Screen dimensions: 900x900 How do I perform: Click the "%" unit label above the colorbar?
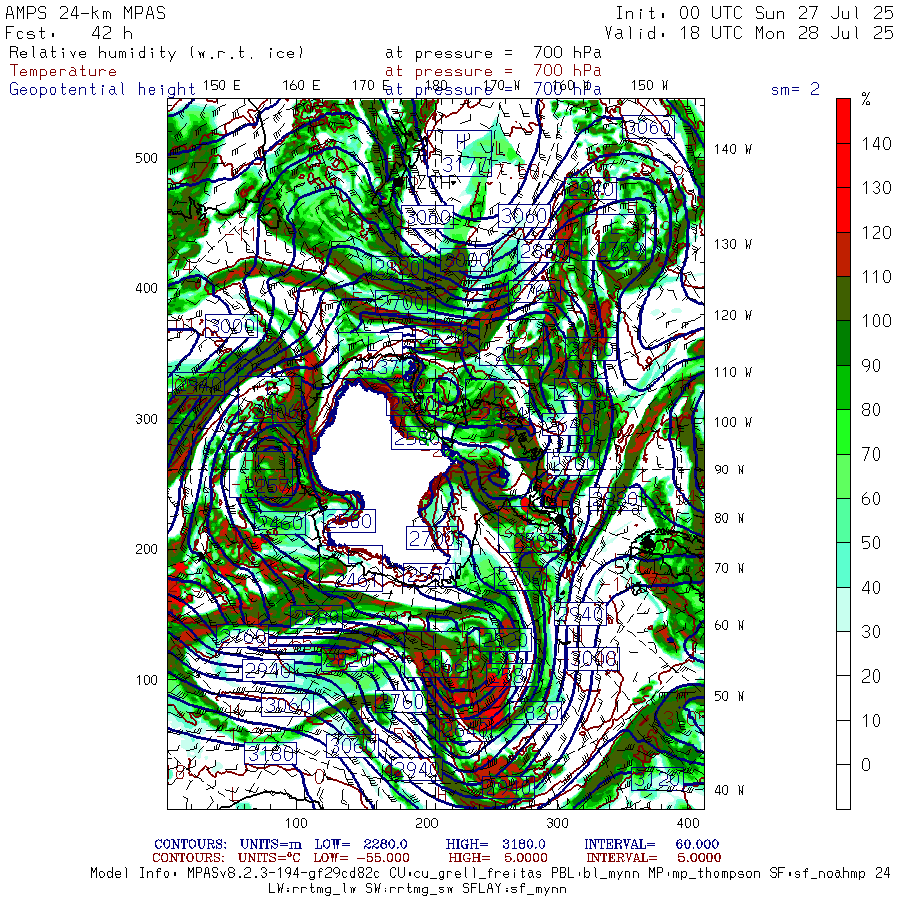pyautogui.click(x=866, y=100)
